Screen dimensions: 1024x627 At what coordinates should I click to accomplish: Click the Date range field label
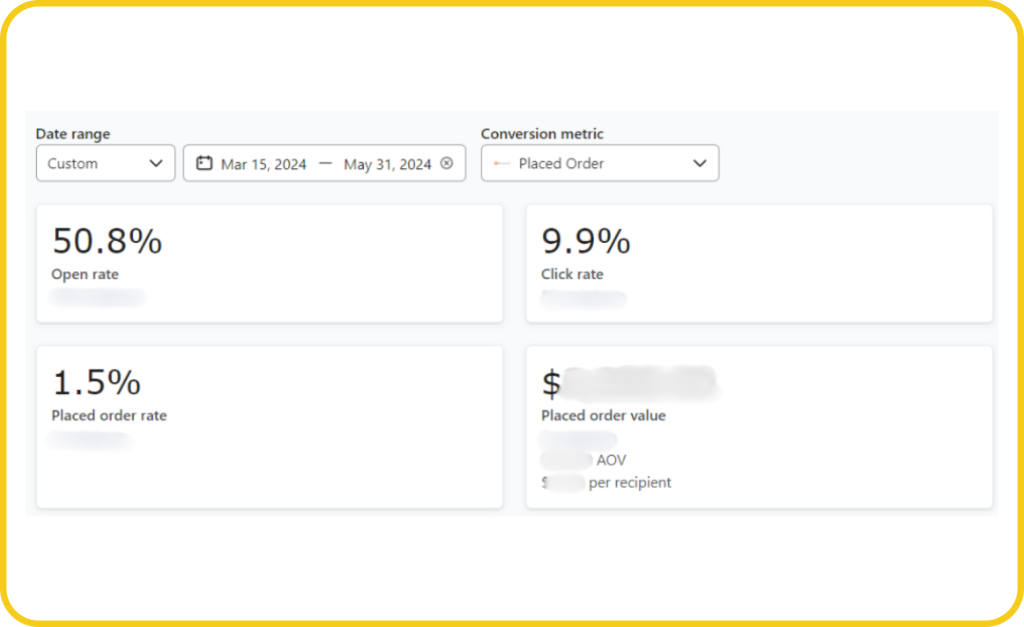click(73, 134)
